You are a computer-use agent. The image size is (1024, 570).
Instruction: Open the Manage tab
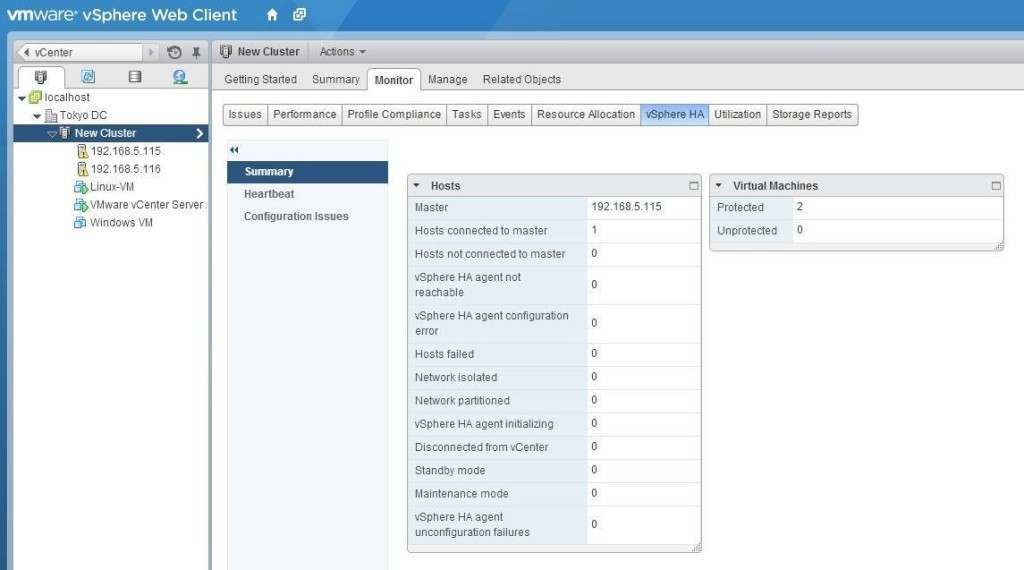click(x=447, y=79)
